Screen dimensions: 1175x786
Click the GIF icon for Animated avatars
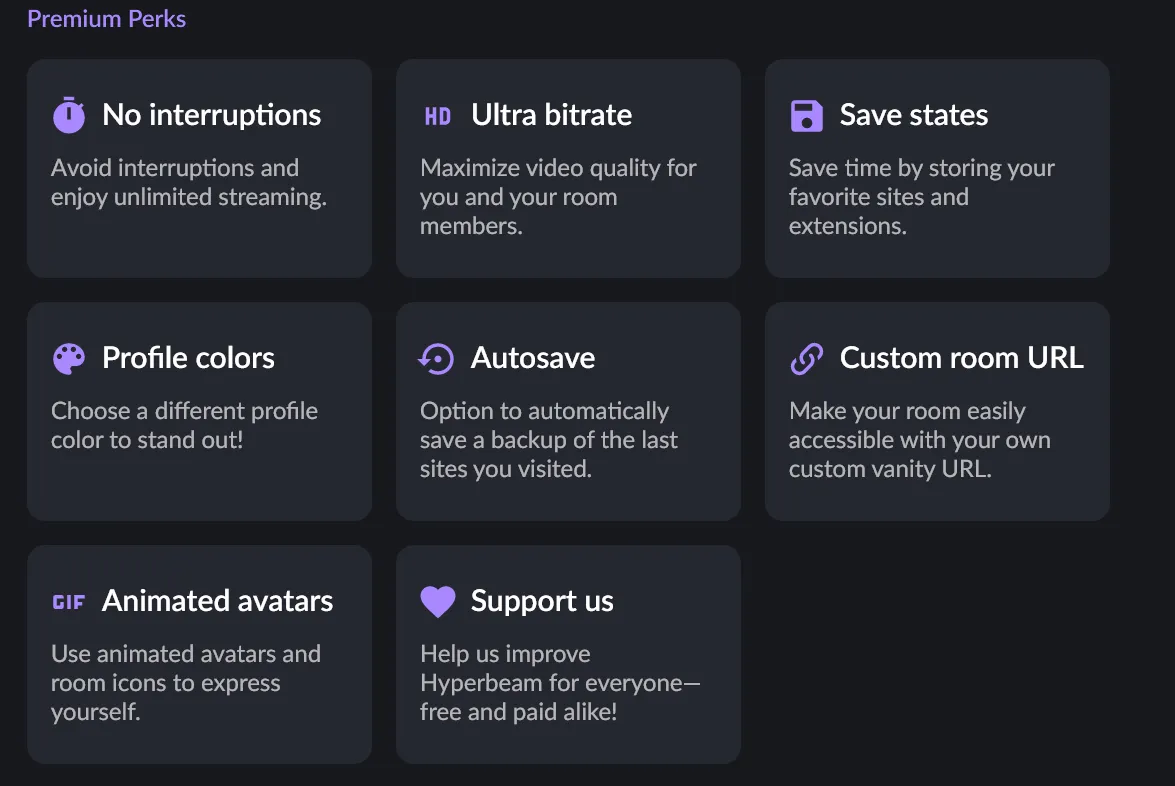[x=69, y=602]
